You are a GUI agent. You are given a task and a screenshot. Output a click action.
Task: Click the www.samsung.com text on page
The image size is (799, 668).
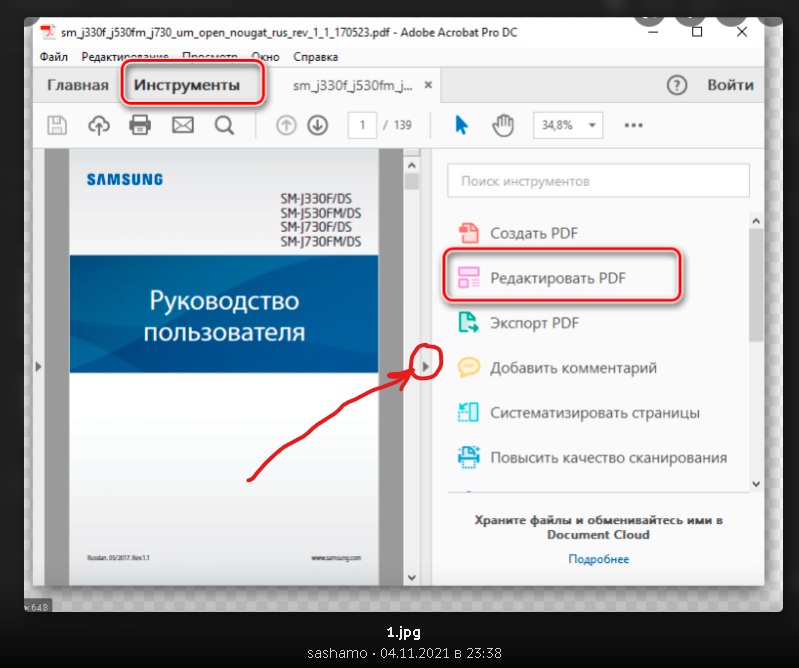336,558
